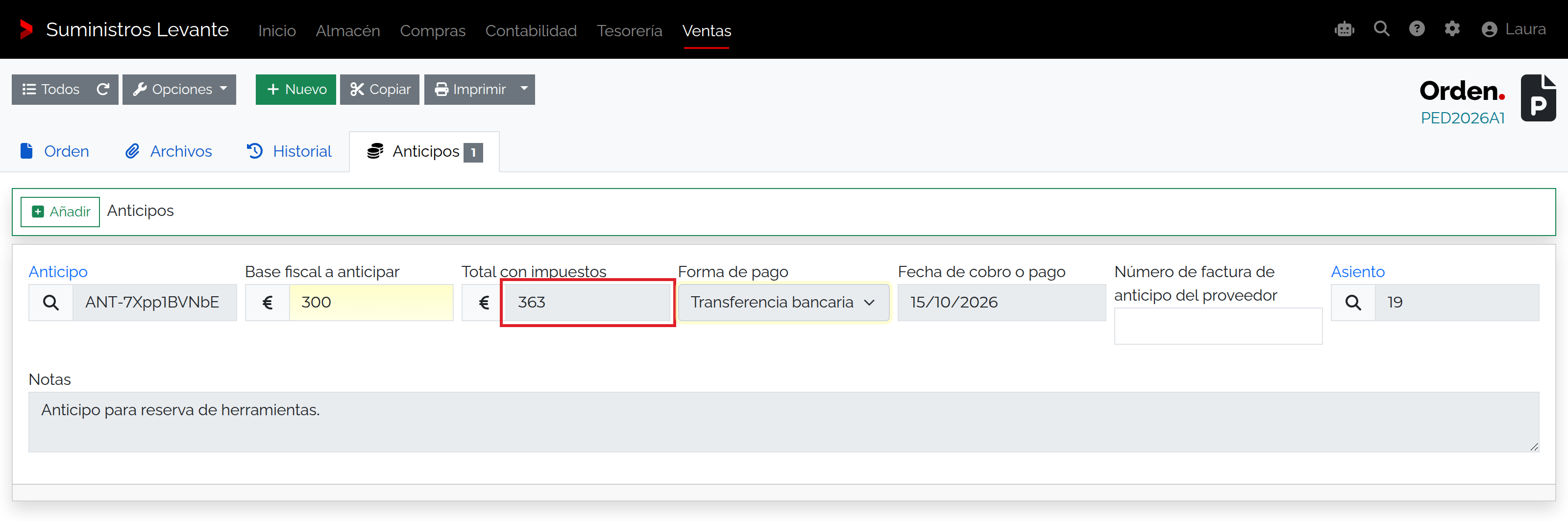Click the Base fiscal a anticipar field
The image size is (1568, 521).
point(371,303)
